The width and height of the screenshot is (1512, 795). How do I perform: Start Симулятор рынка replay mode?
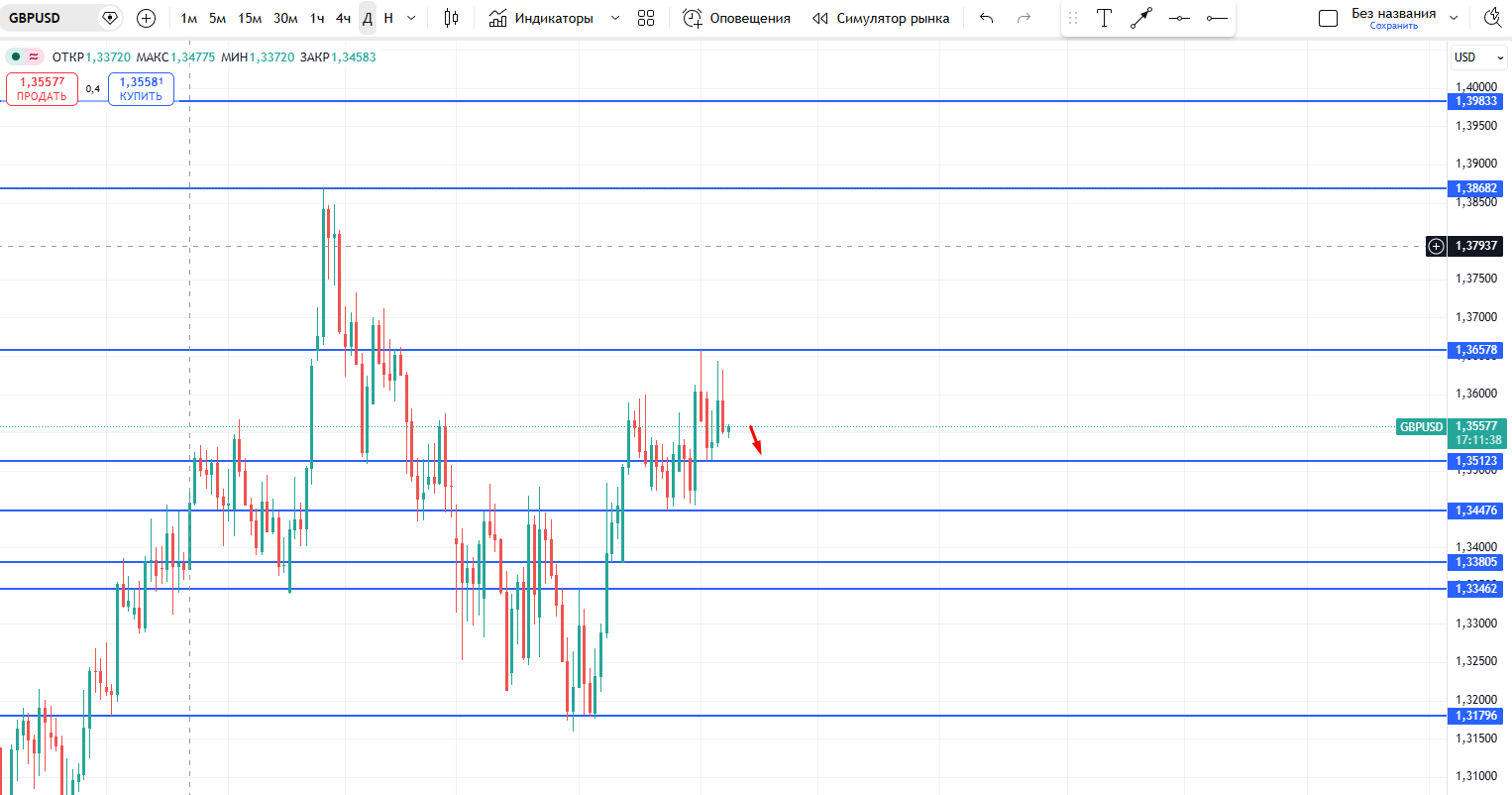[881, 18]
